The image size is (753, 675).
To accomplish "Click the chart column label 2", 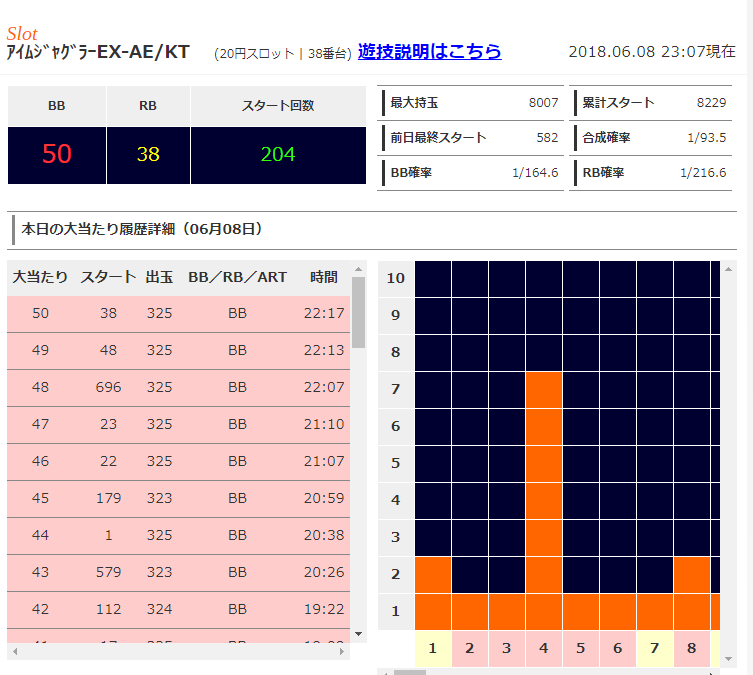I will pyautogui.click(x=470, y=649).
